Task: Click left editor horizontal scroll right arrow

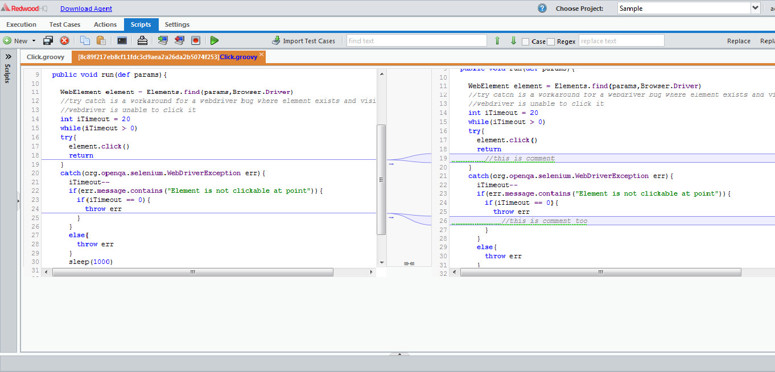Action: [372, 272]
